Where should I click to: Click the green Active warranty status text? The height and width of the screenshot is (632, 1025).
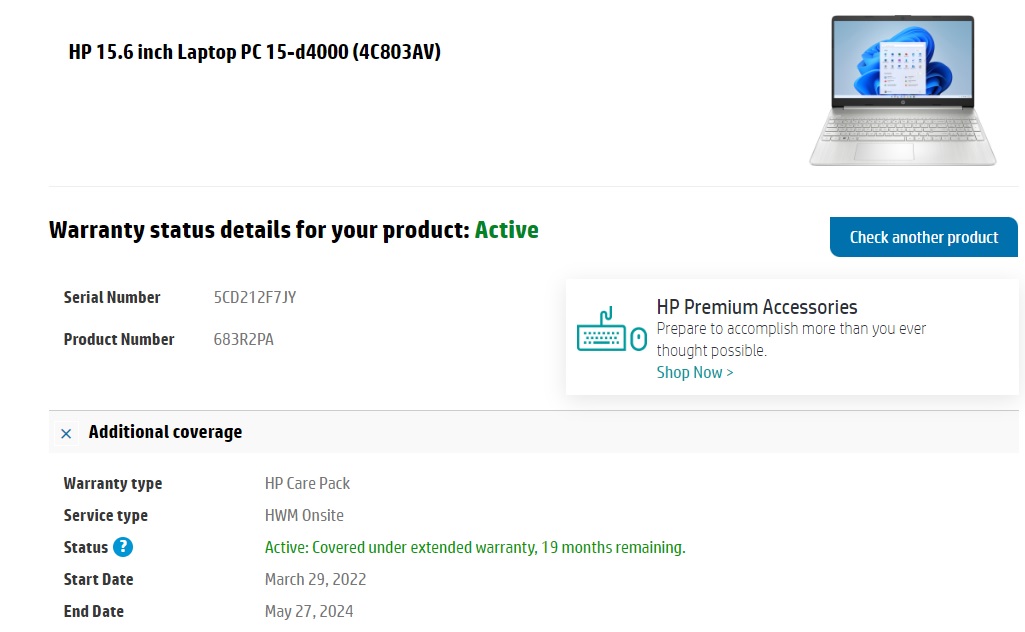(x=507, y=230)
